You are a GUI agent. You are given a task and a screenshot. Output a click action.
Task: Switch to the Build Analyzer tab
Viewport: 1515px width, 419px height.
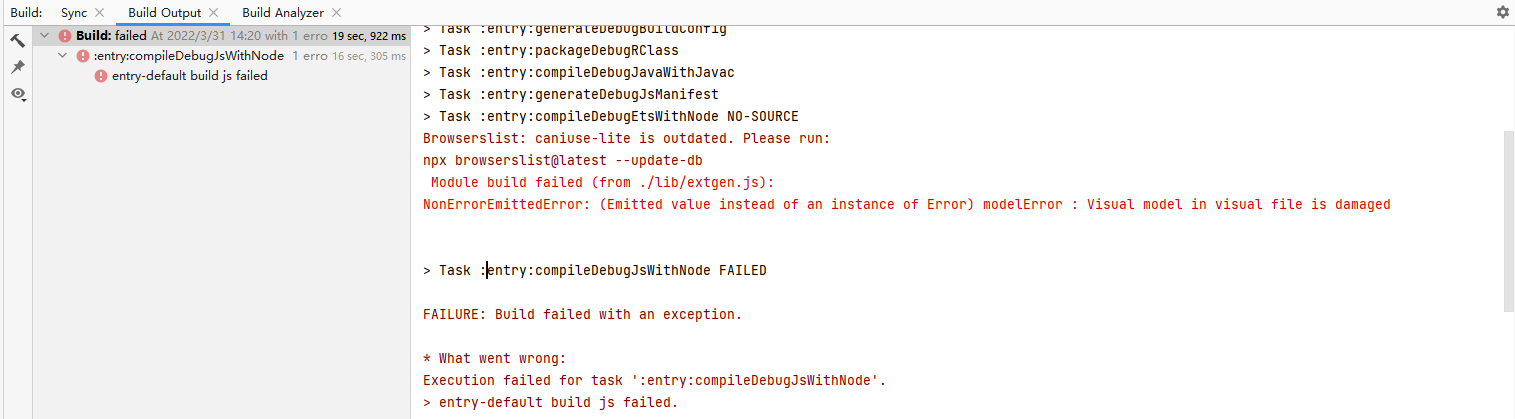[x=283, y=13]
